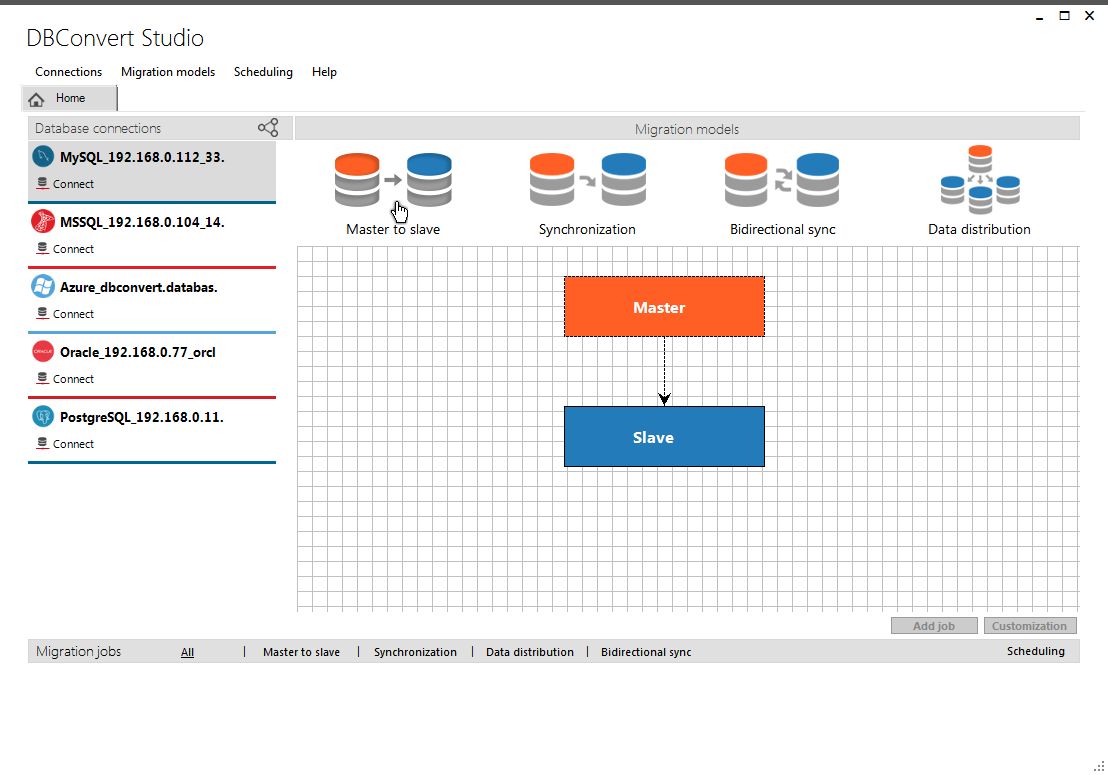The image size is (1108, 775).
Task: Select the PostgreSQL connection icon
Action: tap(42, 416)
